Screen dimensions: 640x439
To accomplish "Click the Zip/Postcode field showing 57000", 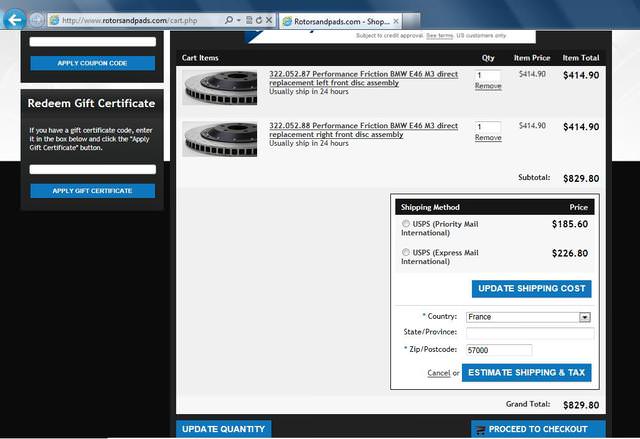I will click(499, 350).
